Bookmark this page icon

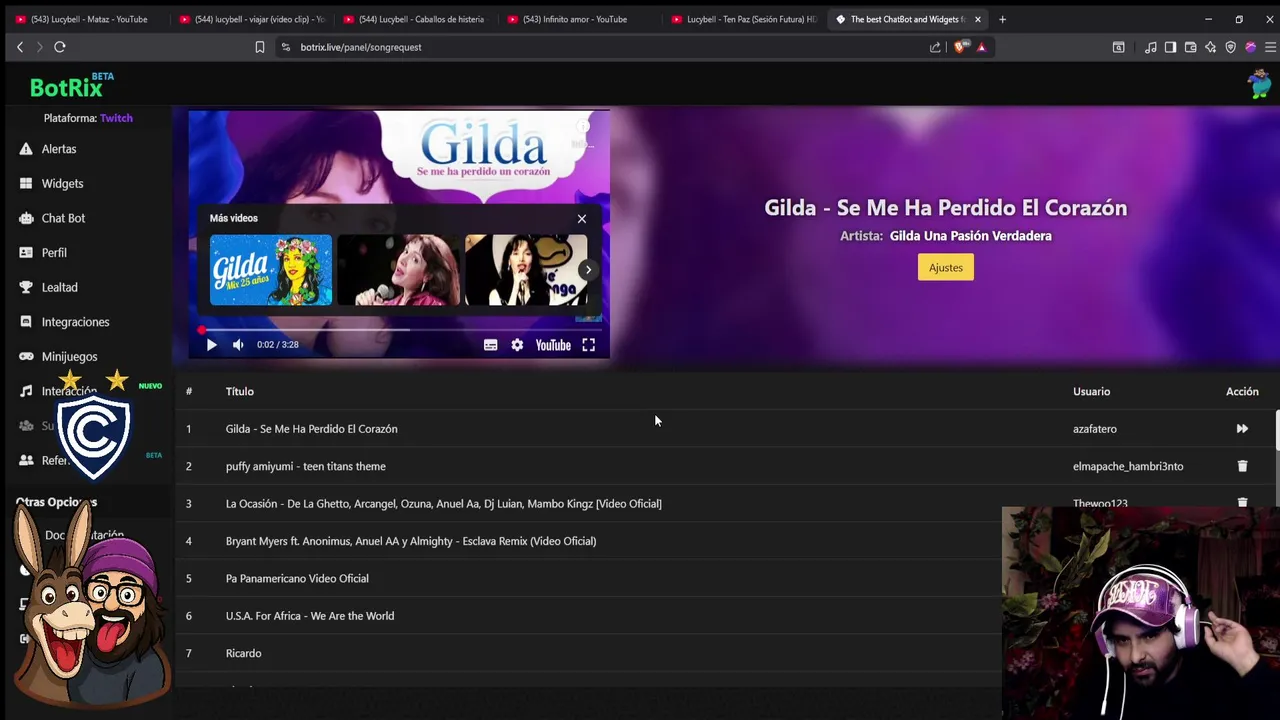[259, 47]
